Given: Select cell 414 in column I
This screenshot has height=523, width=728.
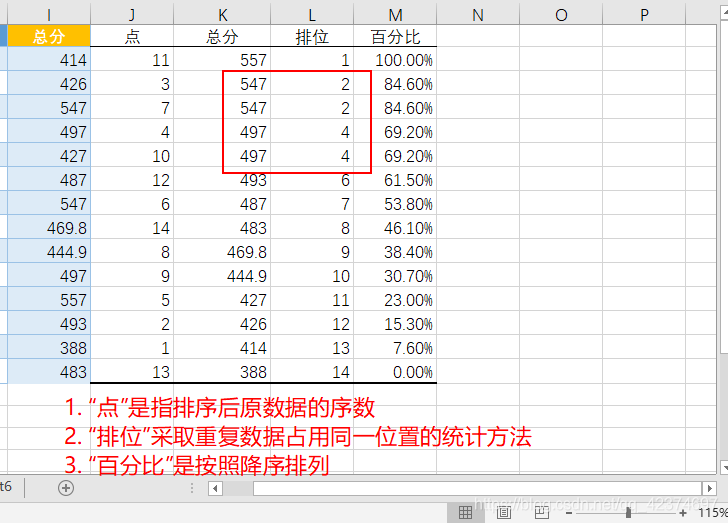Looking at the screenshot, I should [49, 59].
